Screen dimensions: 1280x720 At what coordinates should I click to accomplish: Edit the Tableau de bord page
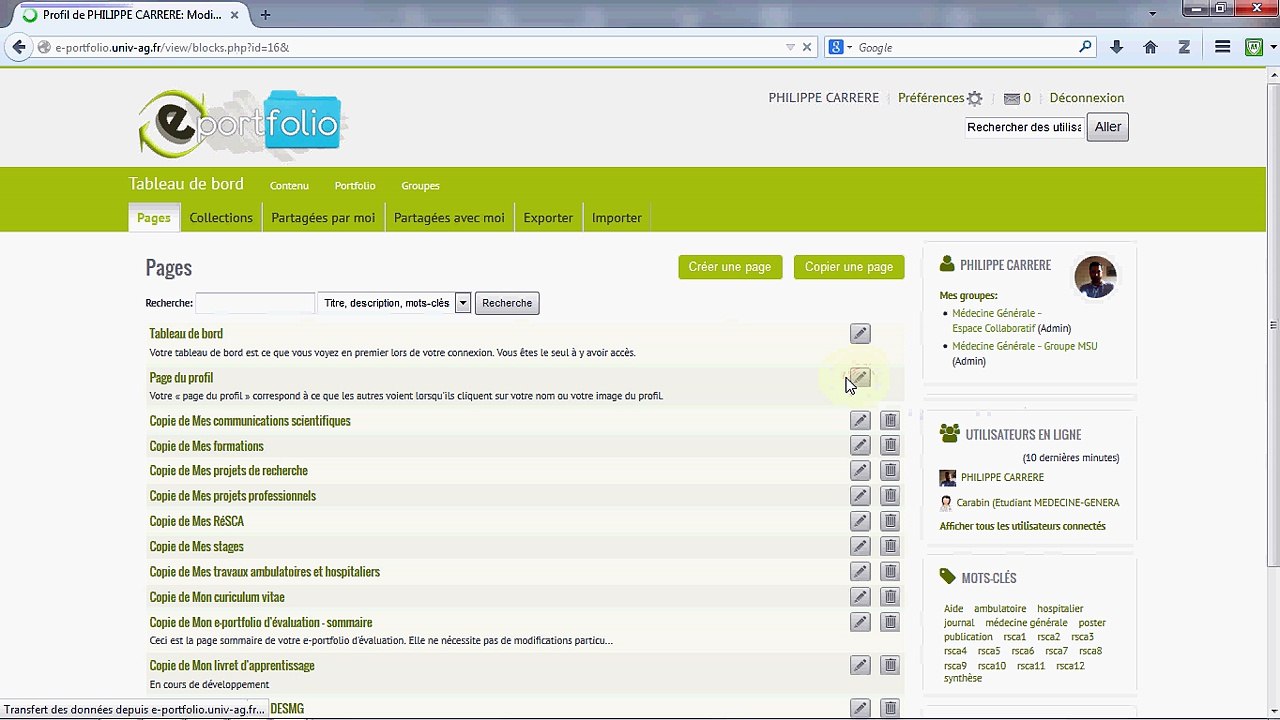point(860,334)
